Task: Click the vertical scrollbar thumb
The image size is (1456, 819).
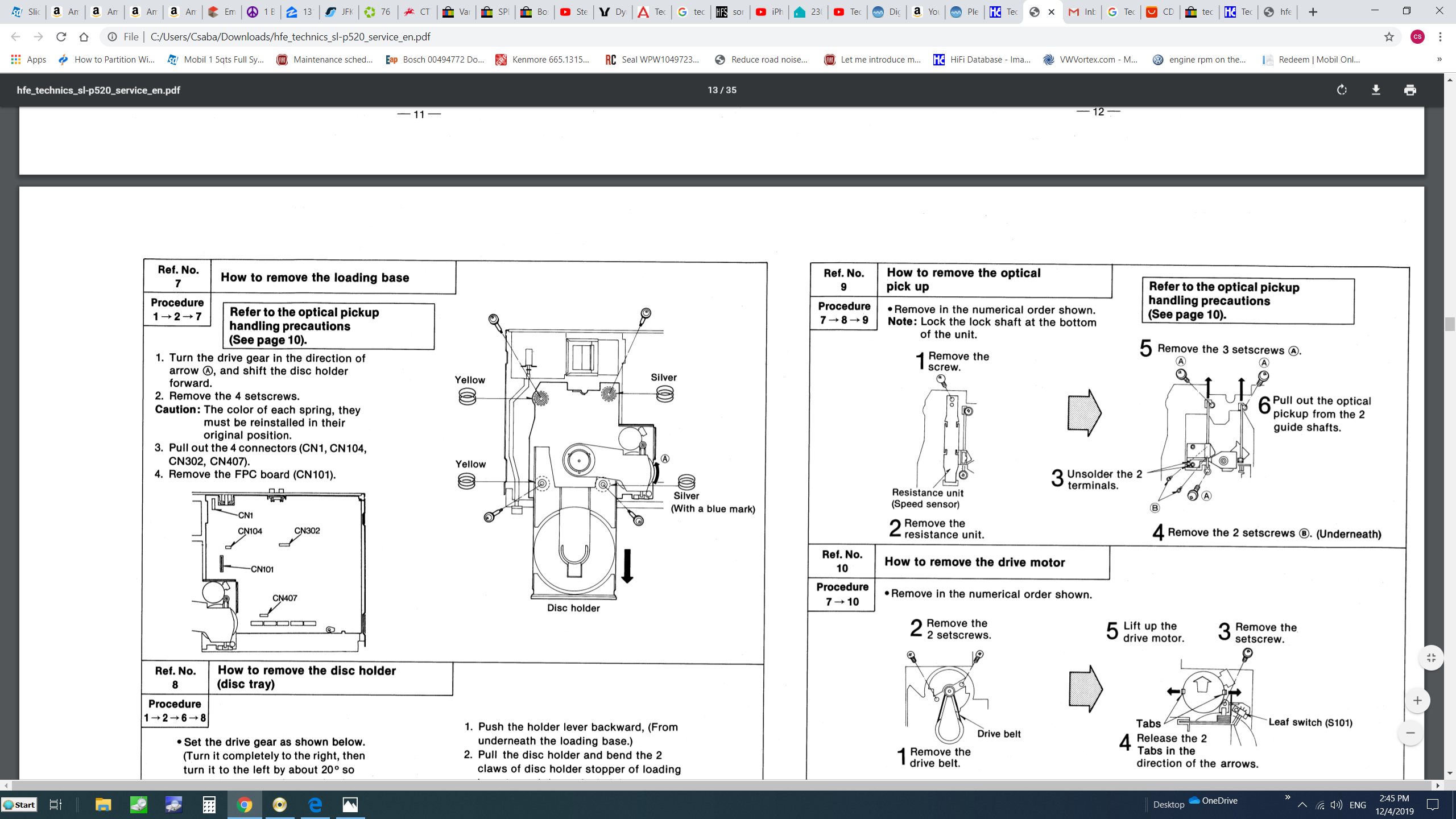Action: pyautogui.click(x=1450, y=324)
